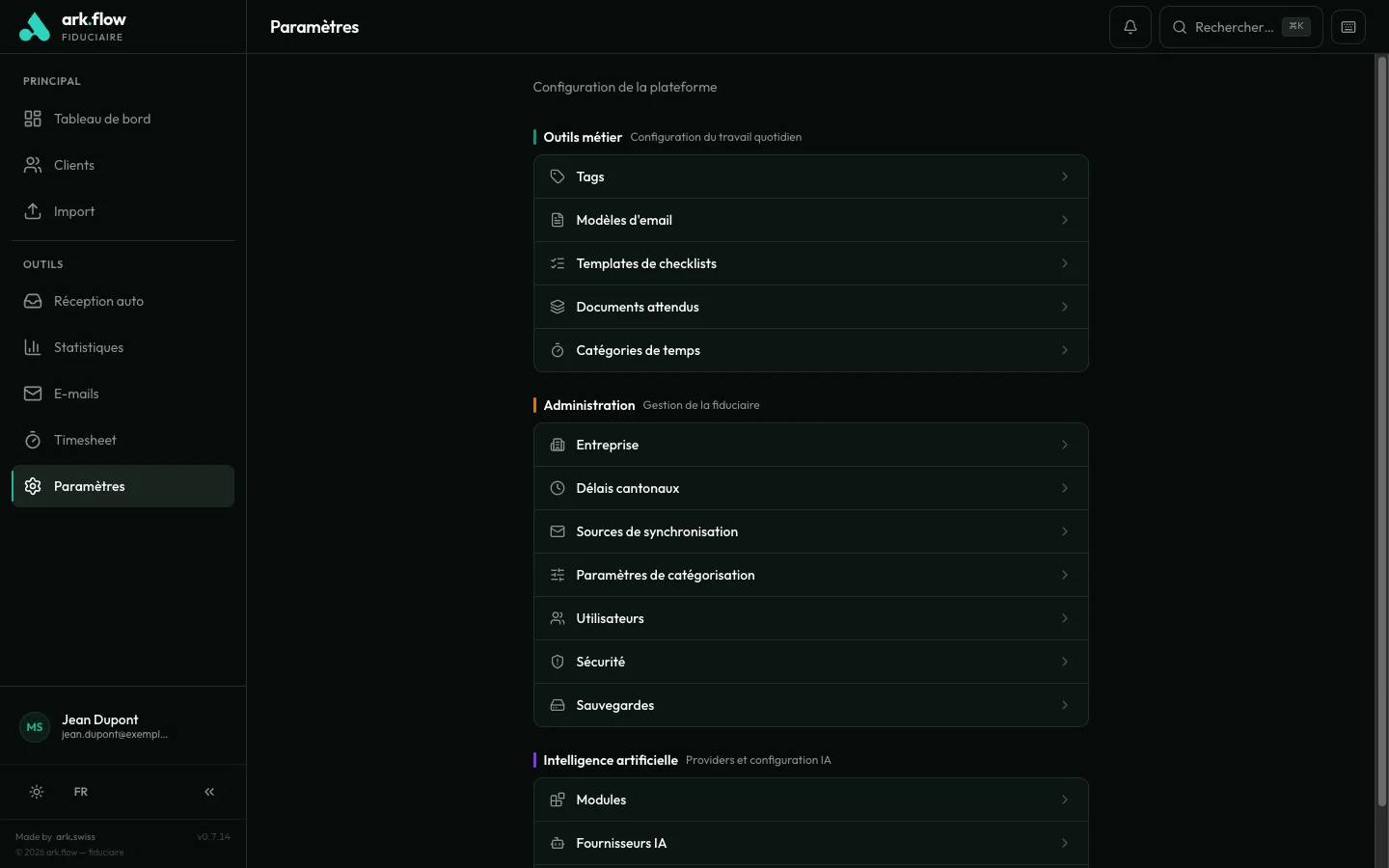Image resolution: width=1389 pixels, height=868 pixels.
Task: Open Réception auto sidebar entry
Action: [x=123, y=301]
